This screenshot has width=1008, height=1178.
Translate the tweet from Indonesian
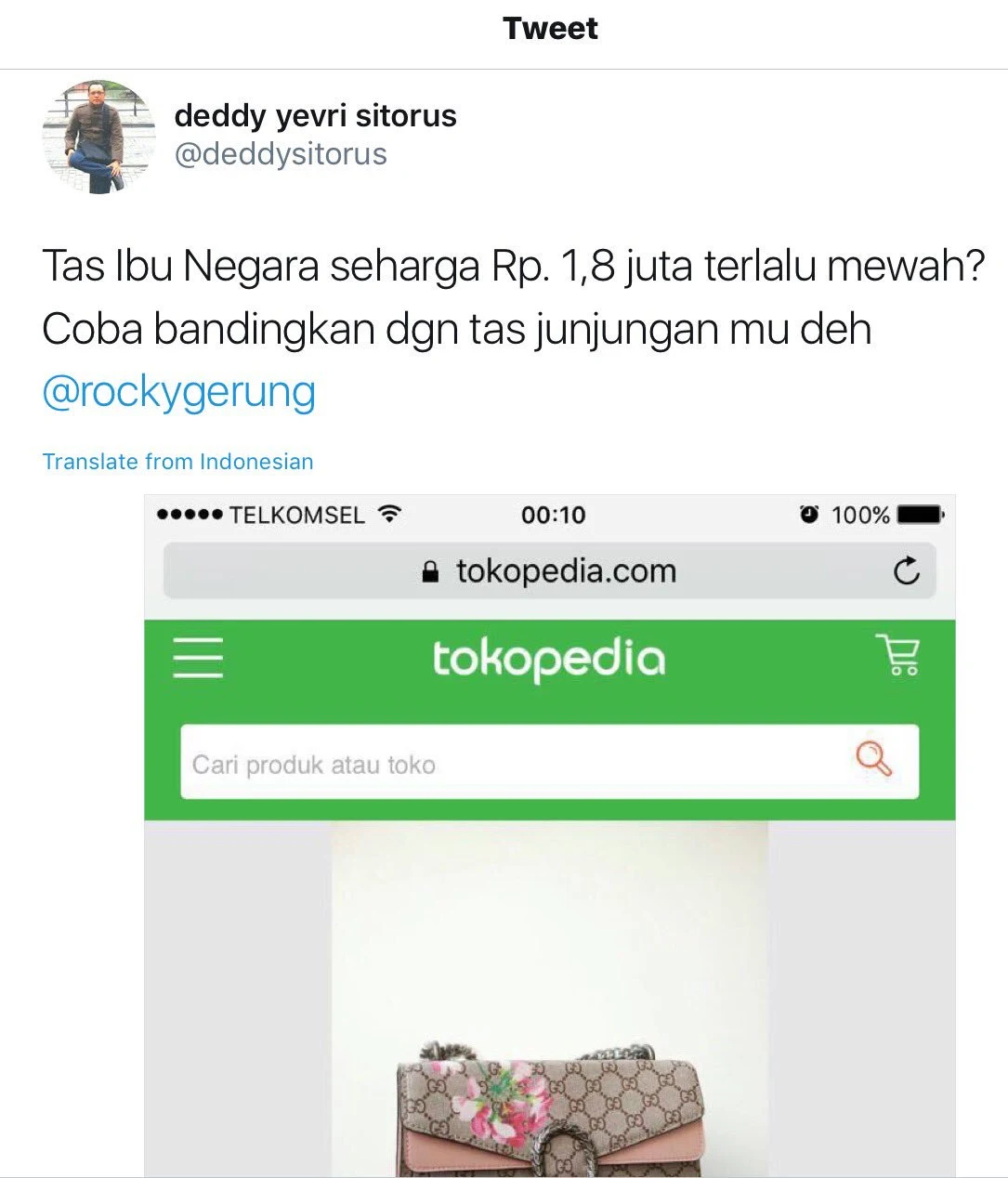point(178,462)
